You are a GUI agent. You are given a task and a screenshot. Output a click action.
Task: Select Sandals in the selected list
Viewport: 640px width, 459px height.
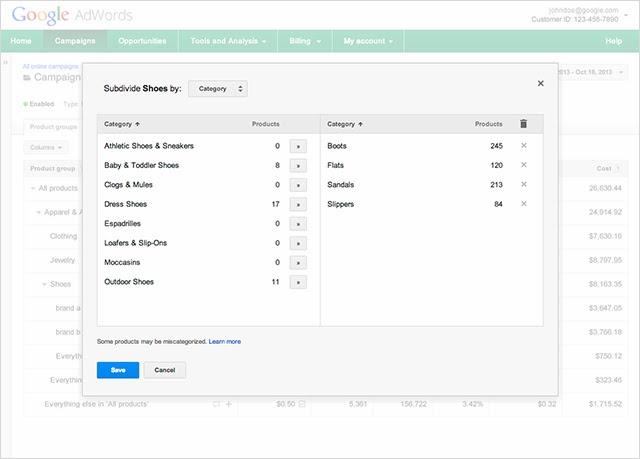pyautogui.click(x=340, y=184)
